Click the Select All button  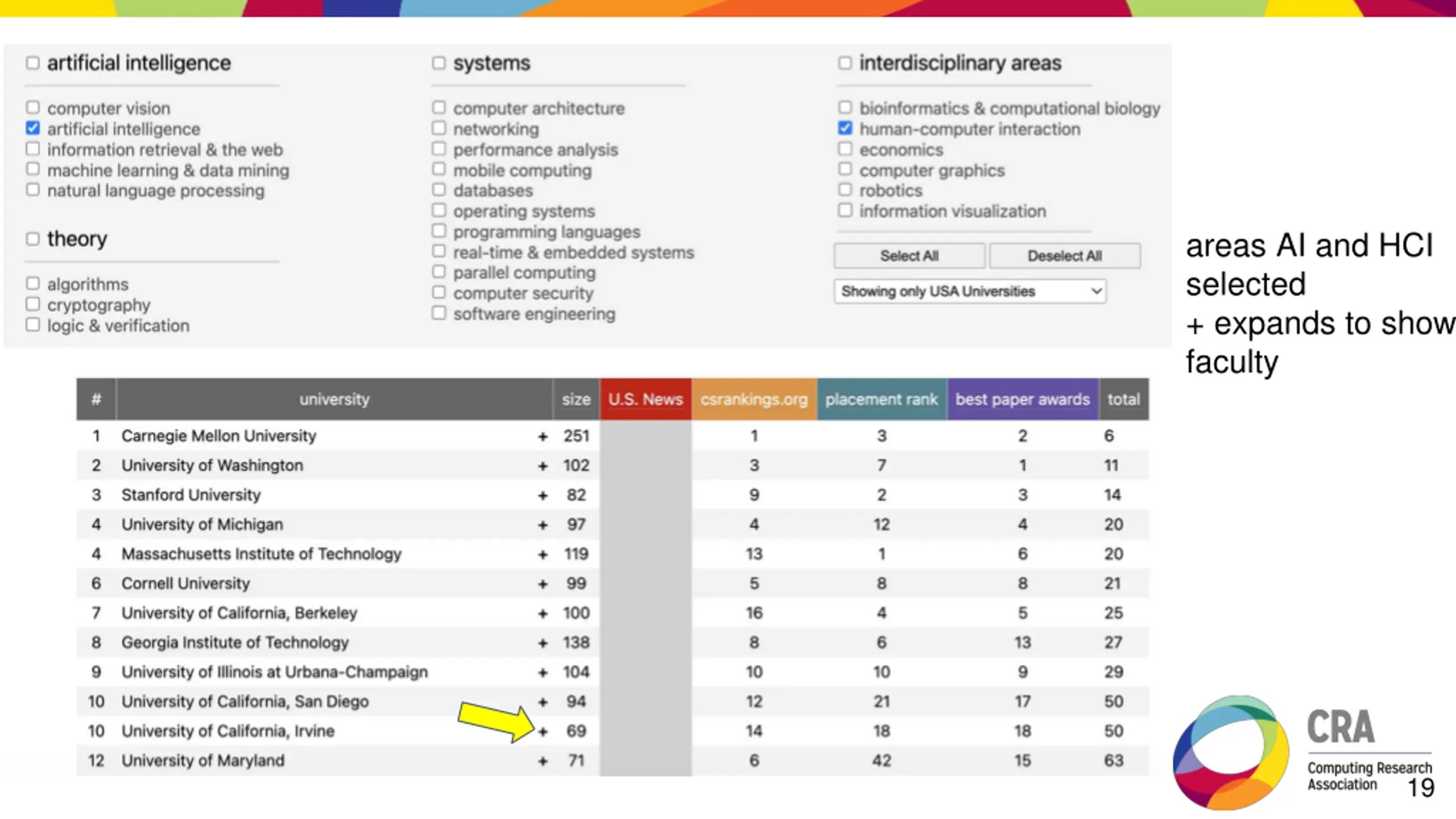click(909, 256)
